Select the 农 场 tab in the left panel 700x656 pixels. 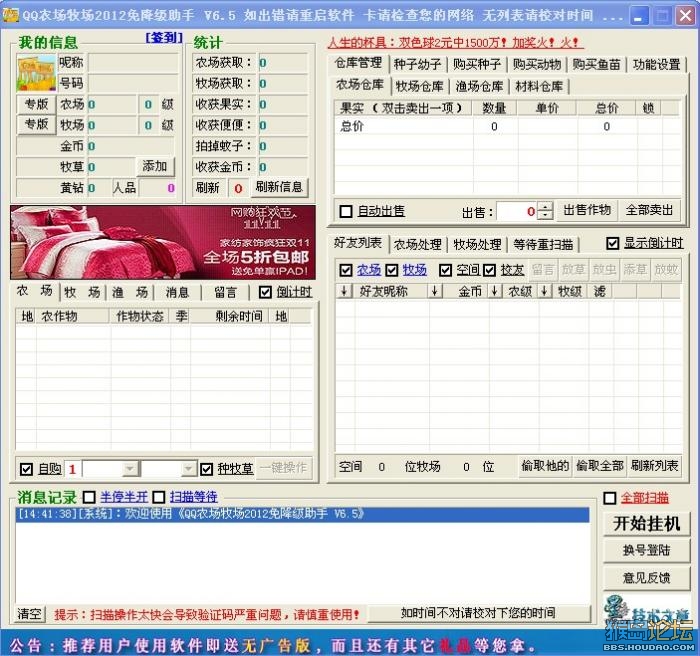point(34,291)
